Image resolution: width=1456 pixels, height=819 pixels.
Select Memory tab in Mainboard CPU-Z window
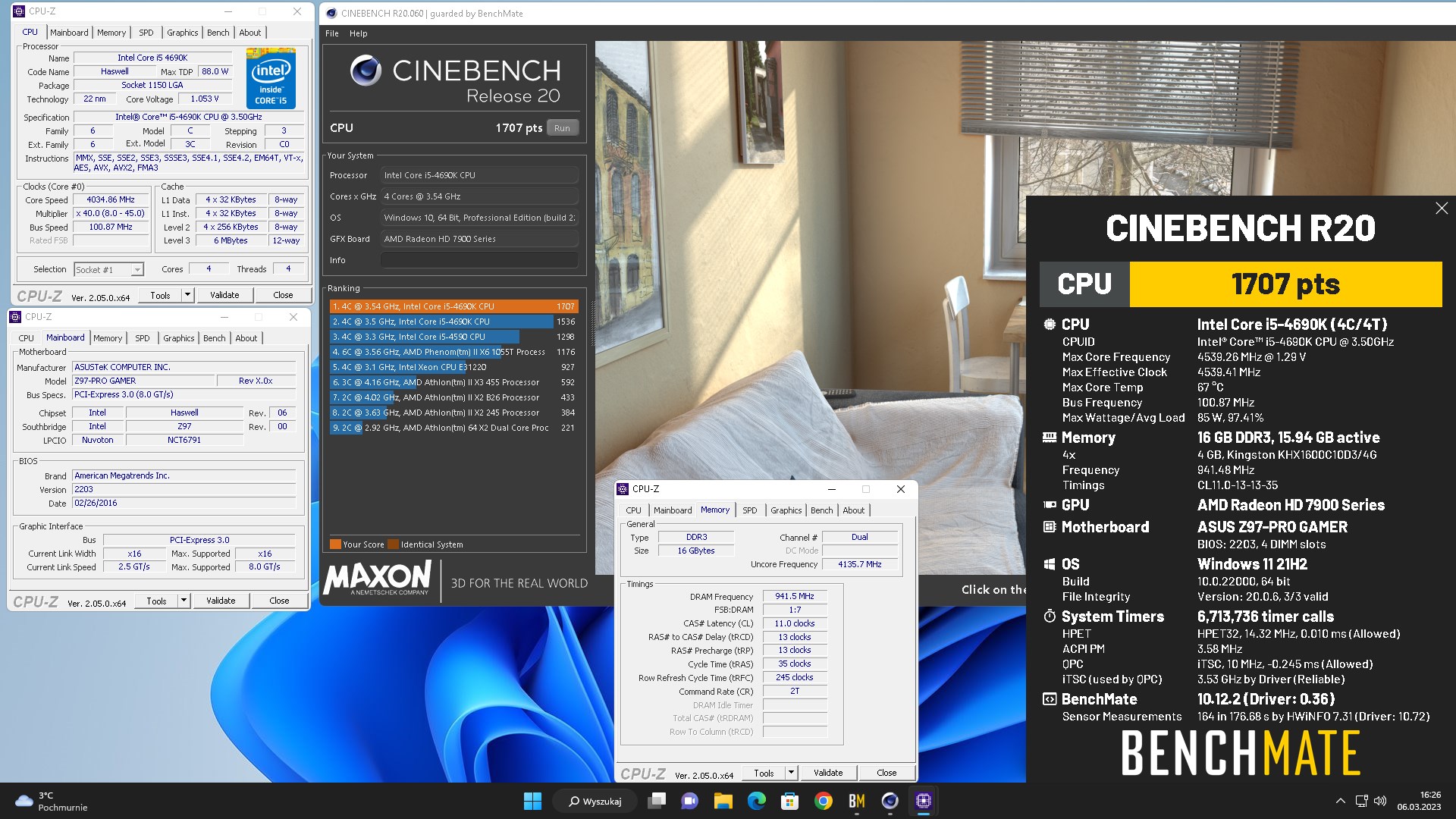click(108, 338)
